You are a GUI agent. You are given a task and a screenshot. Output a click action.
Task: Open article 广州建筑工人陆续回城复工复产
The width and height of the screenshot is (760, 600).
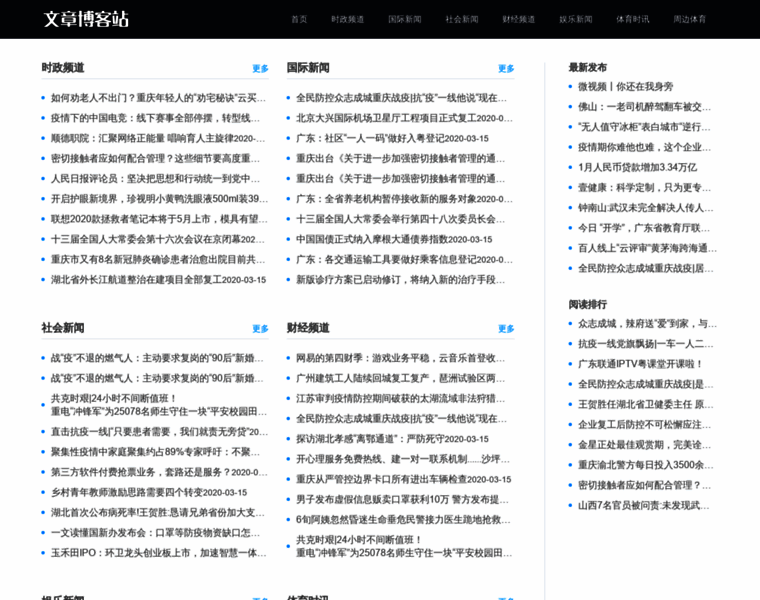pyautogui.click(x=401, y=379)
